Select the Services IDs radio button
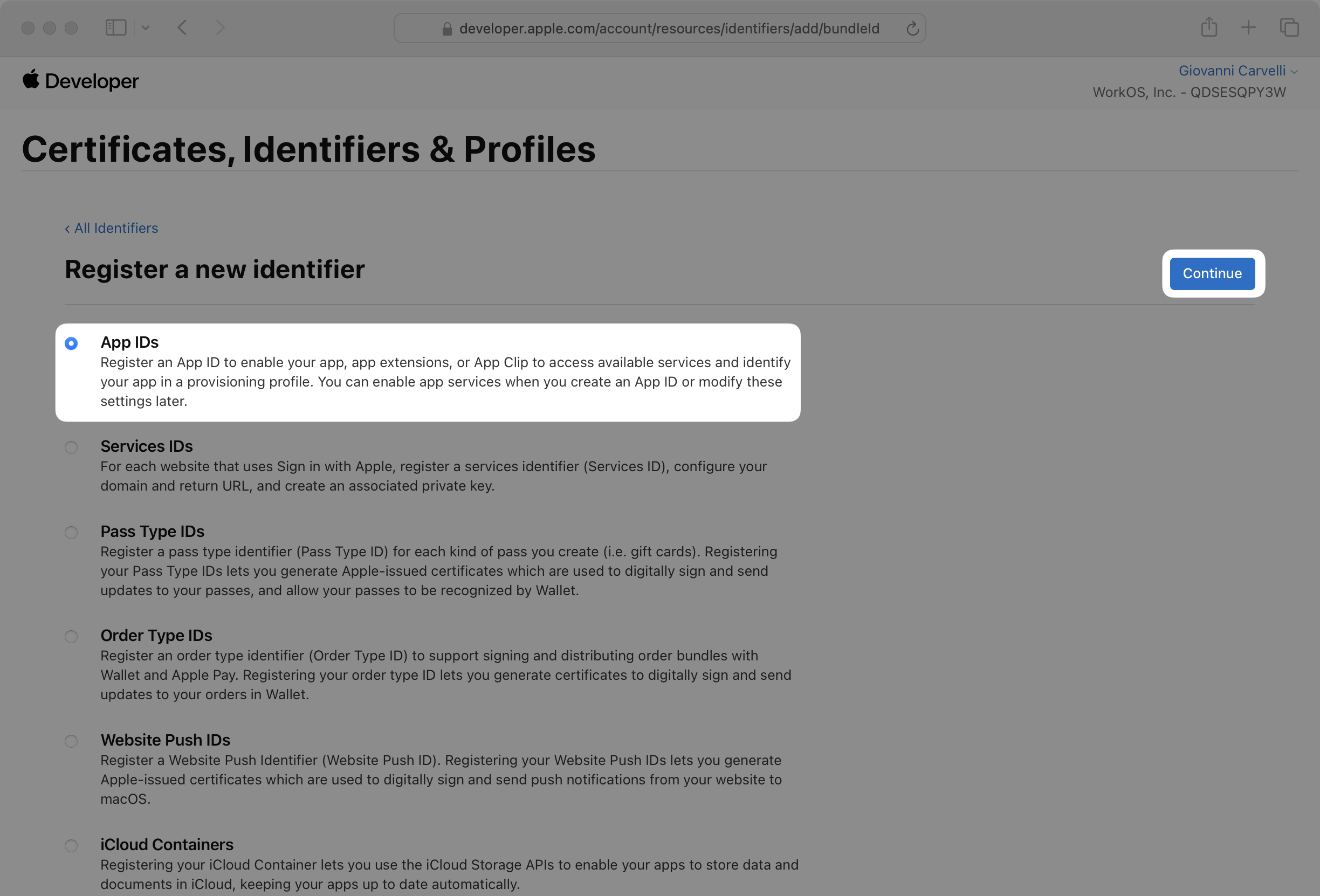Image resolution: width=1320 pixels, height=896 pixels. pos(71,447)
